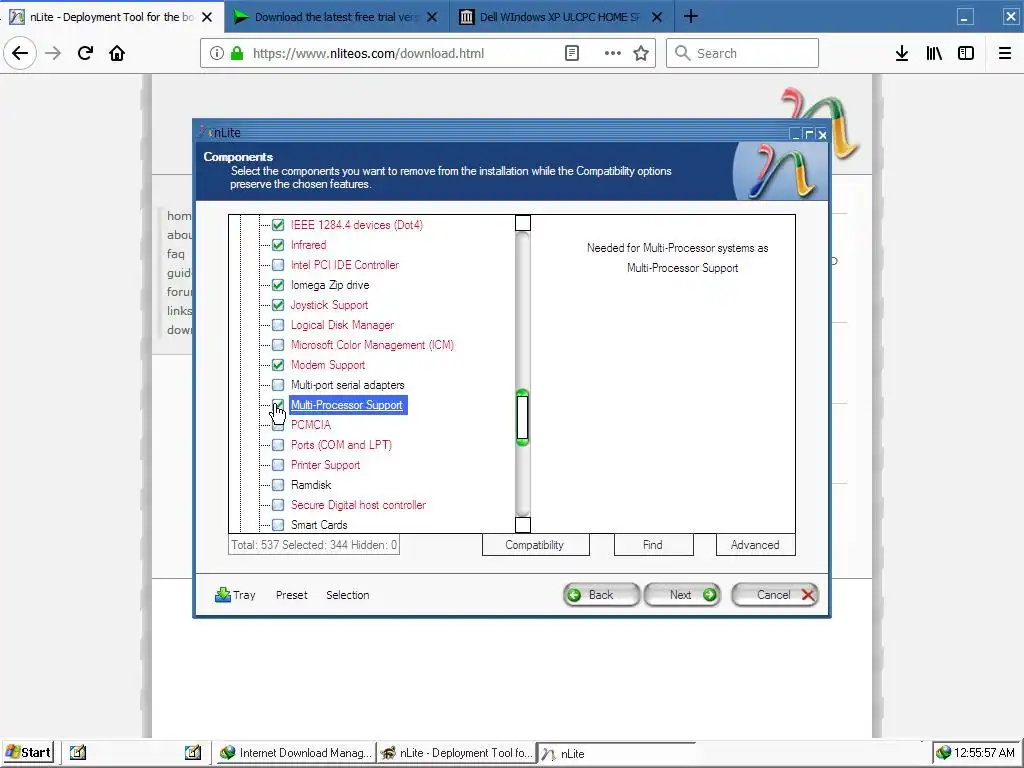Click first quick launch icon beside Start
Screen dimensions: 1024x768
[x=78, y=752]
